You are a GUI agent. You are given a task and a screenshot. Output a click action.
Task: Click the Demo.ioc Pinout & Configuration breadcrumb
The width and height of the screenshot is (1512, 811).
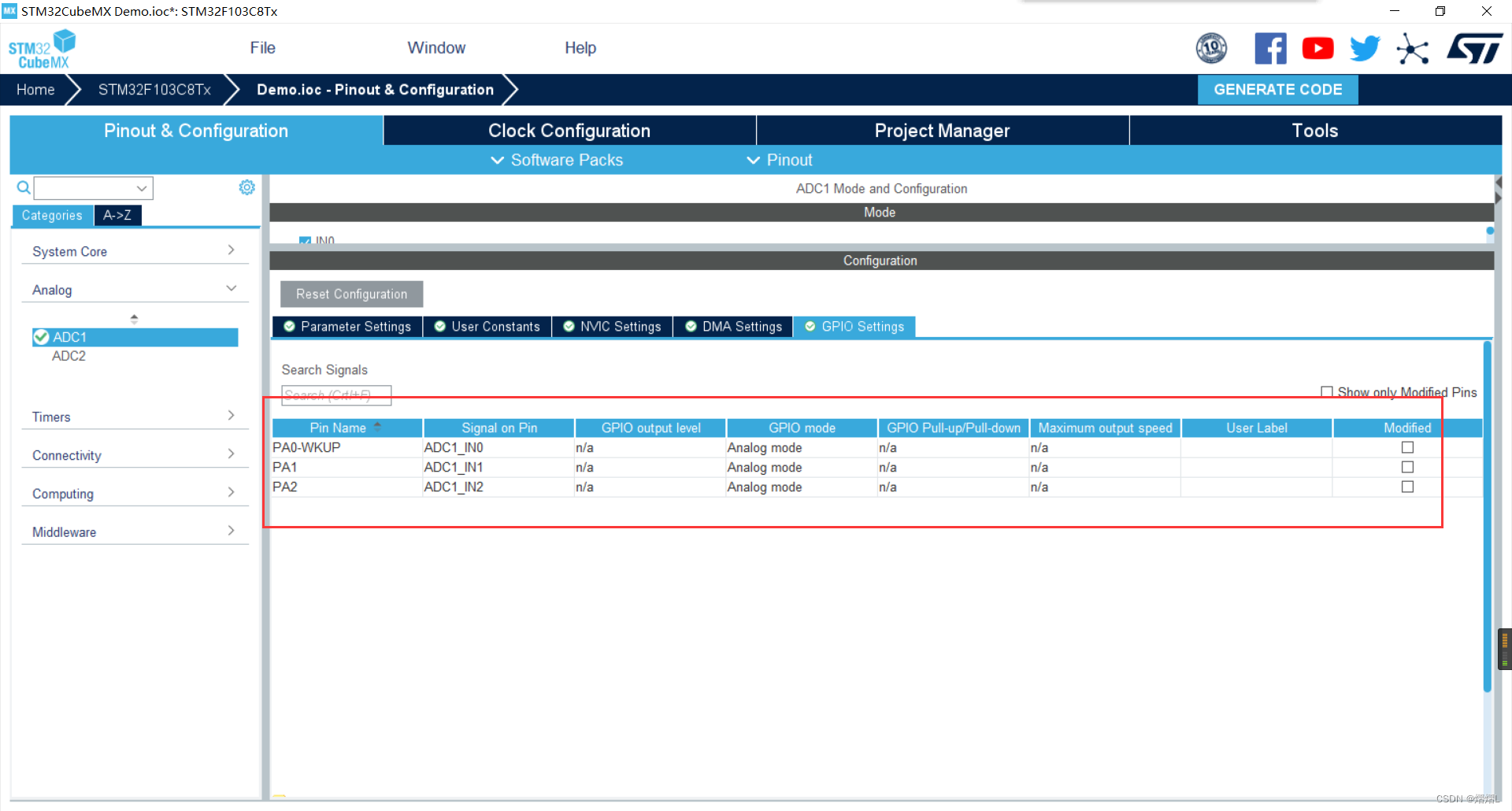(375, 90)
